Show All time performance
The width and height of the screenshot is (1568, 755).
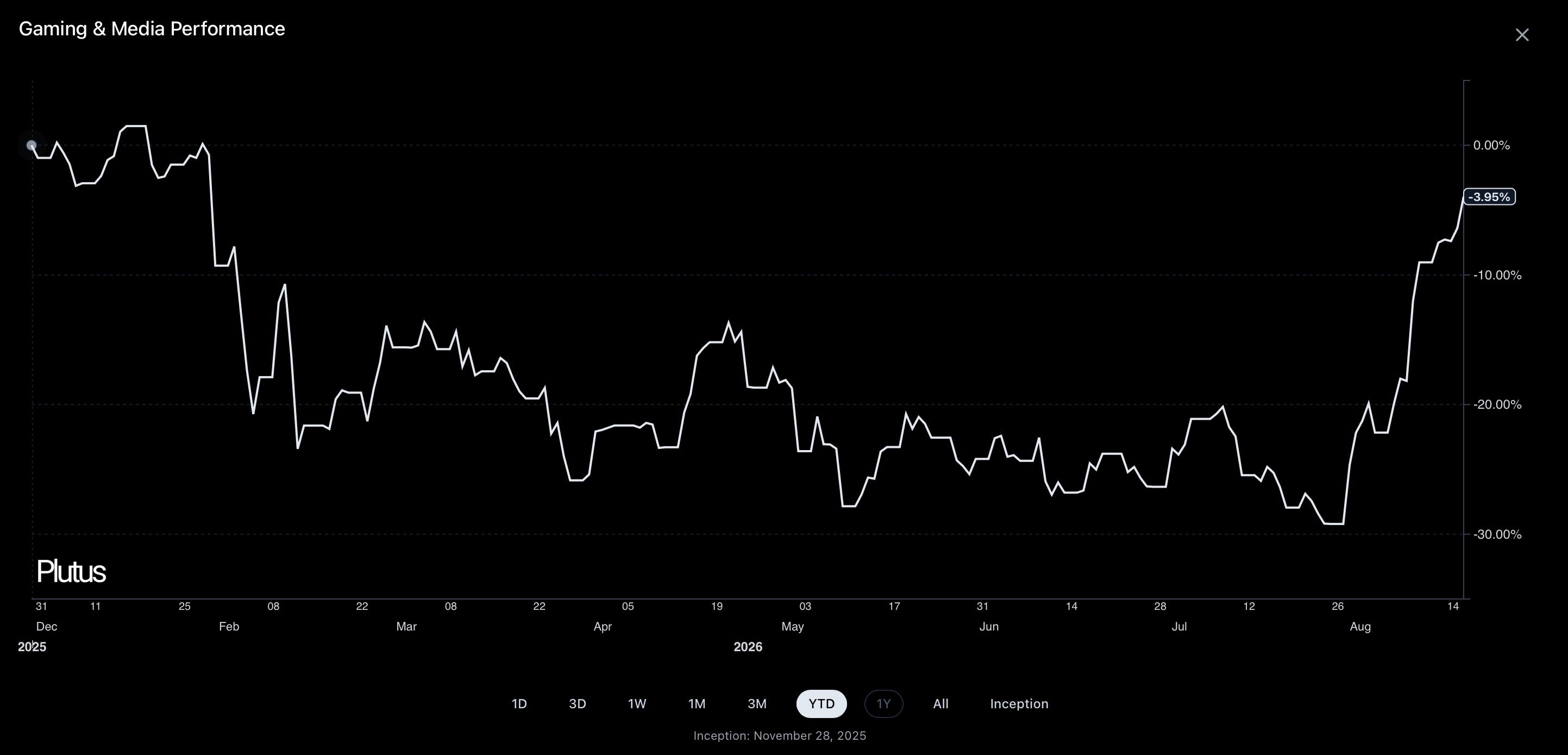tap(941, 704)
